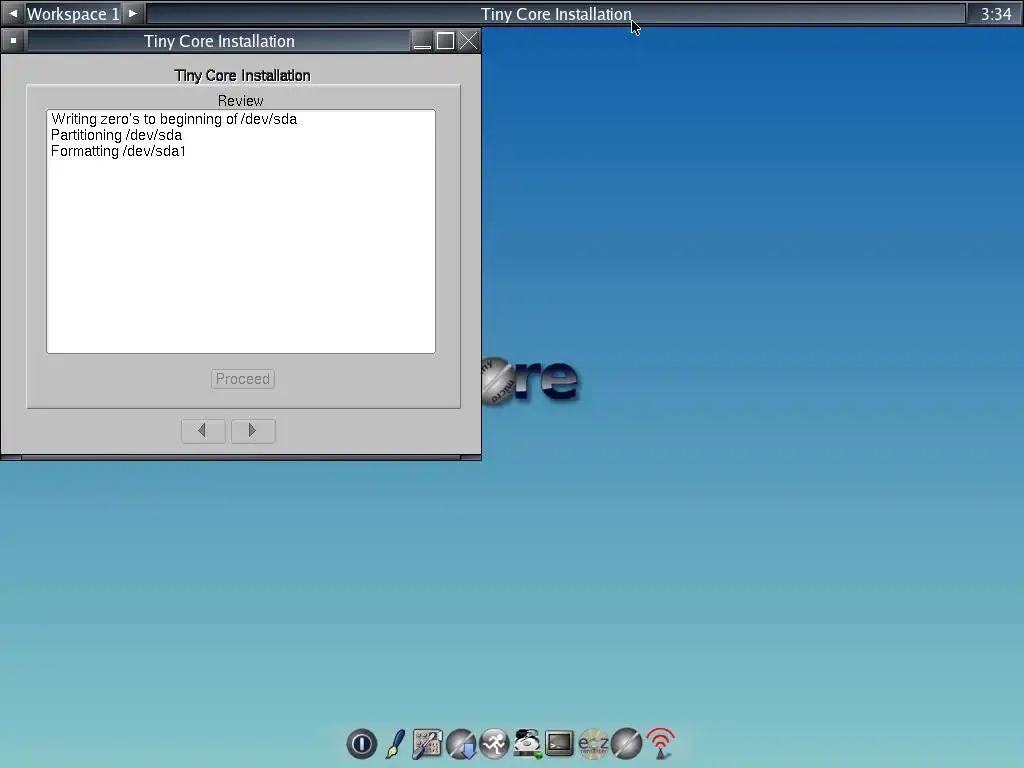Minimize the Tiny Core Installation window

point(423,40)
